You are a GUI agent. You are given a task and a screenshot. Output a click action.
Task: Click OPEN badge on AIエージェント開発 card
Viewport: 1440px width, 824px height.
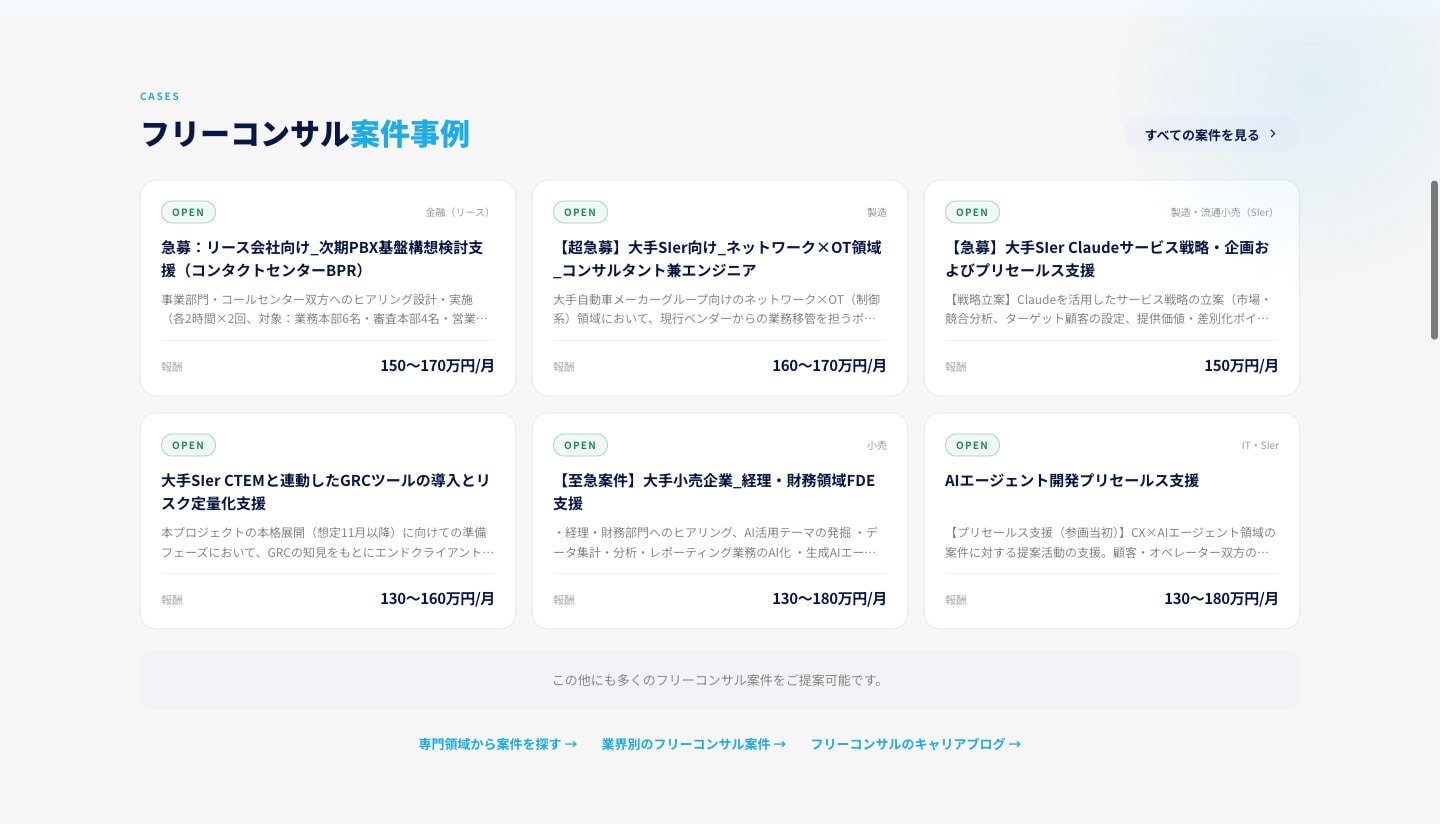coord(972,445)
